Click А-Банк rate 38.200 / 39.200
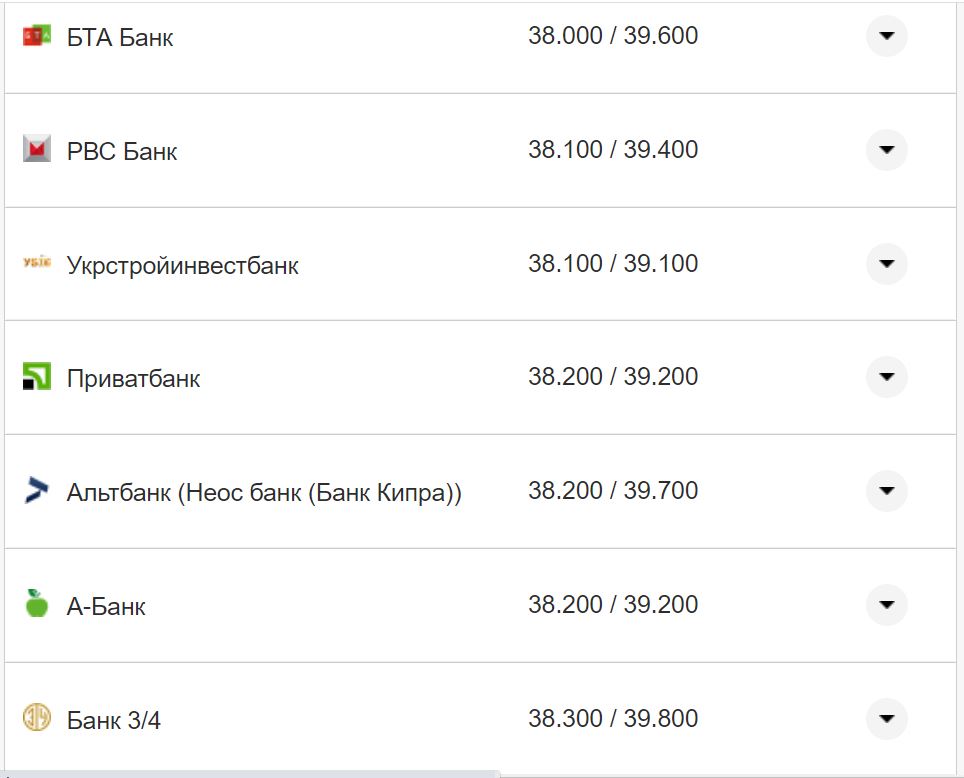964x778 pixels. click(x=612, y=605)
